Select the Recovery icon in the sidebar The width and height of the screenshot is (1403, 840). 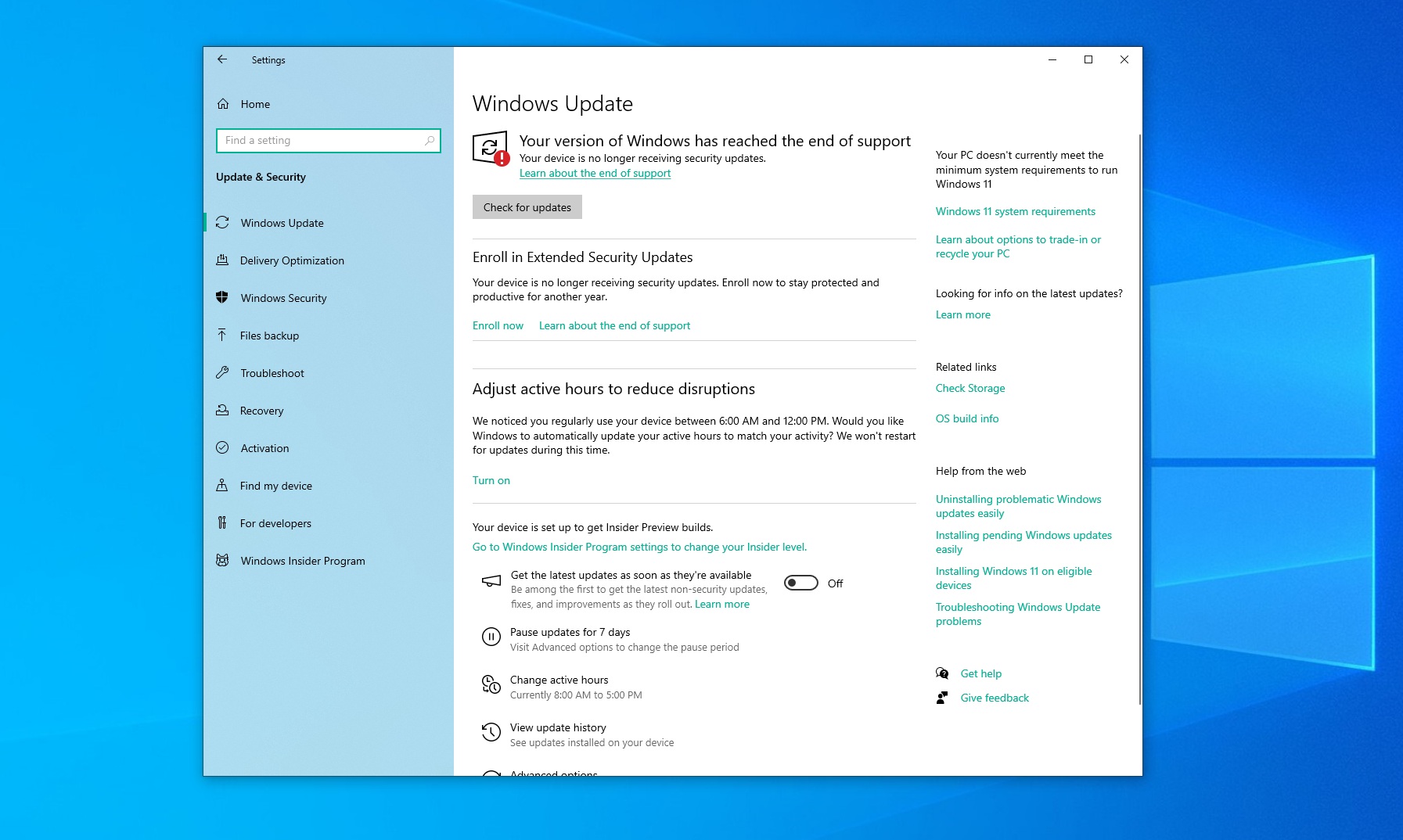[x=222, y=411]
